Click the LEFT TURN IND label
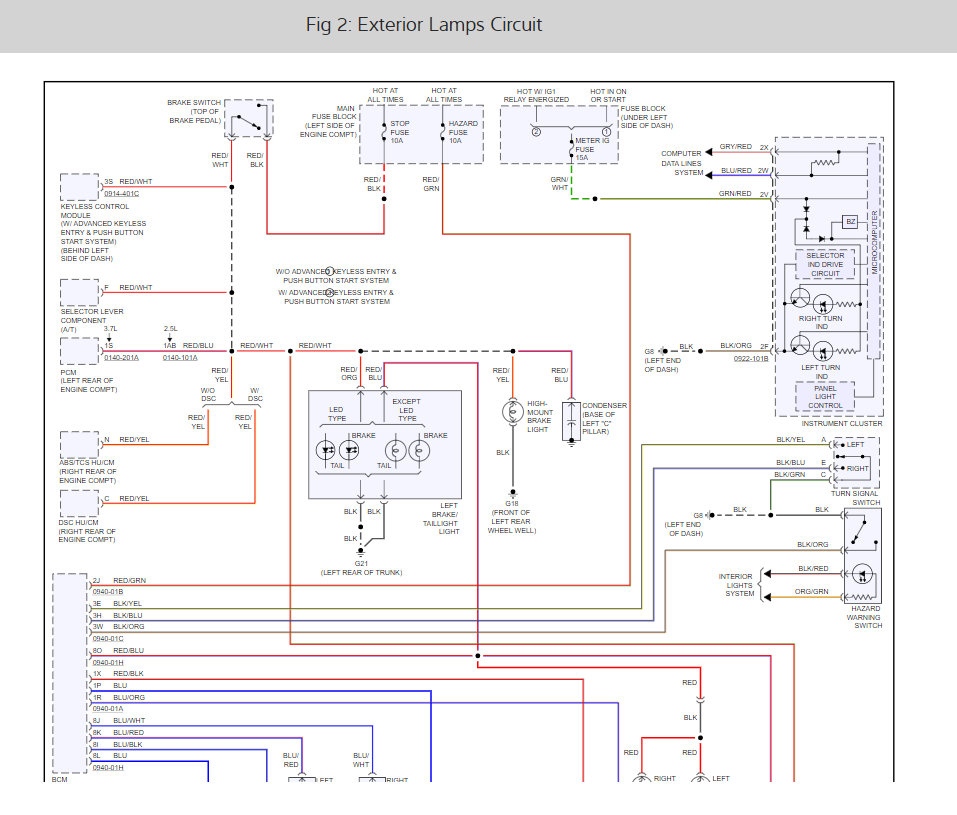 [821, 372]
